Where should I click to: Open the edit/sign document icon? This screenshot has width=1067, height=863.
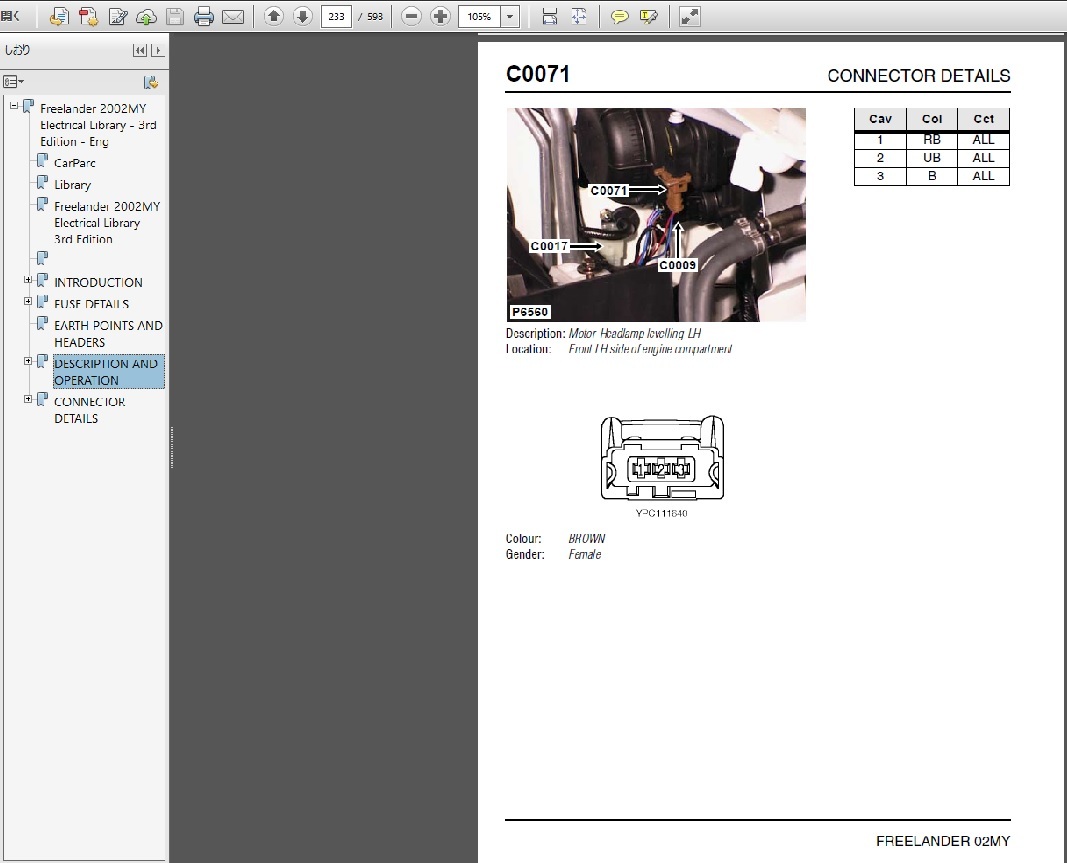118,16
